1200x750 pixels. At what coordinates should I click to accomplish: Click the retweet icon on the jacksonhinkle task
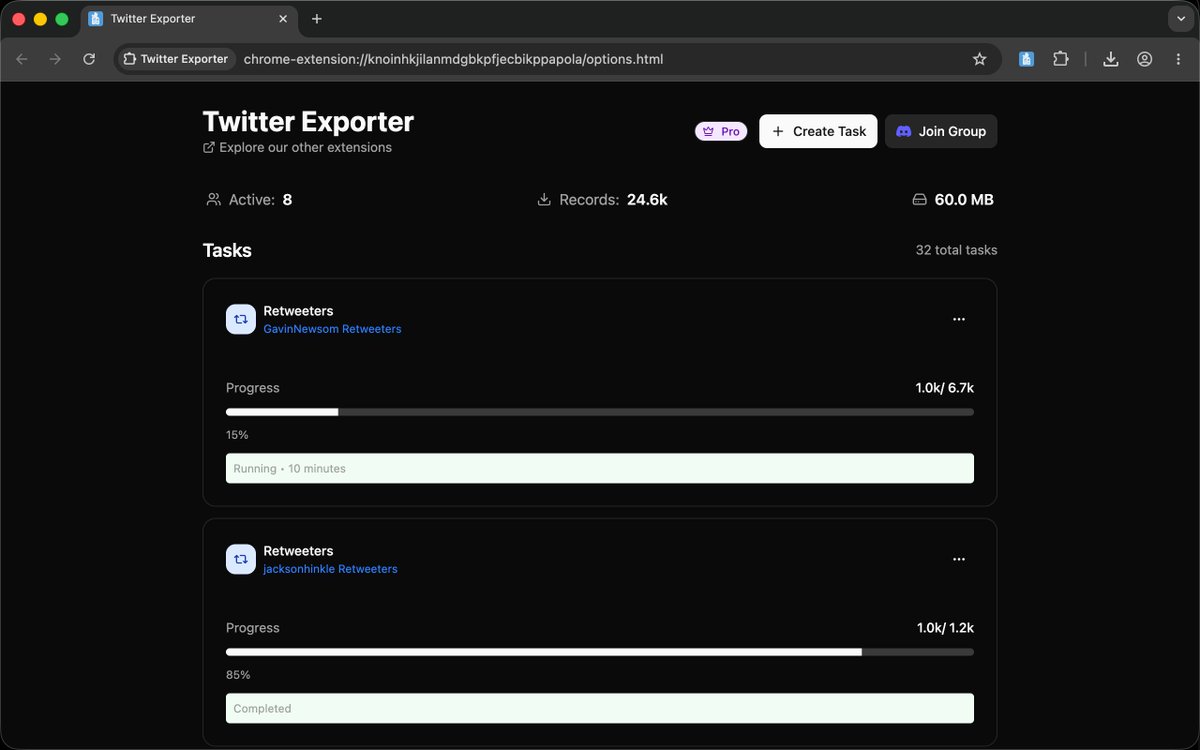[241, 559]
